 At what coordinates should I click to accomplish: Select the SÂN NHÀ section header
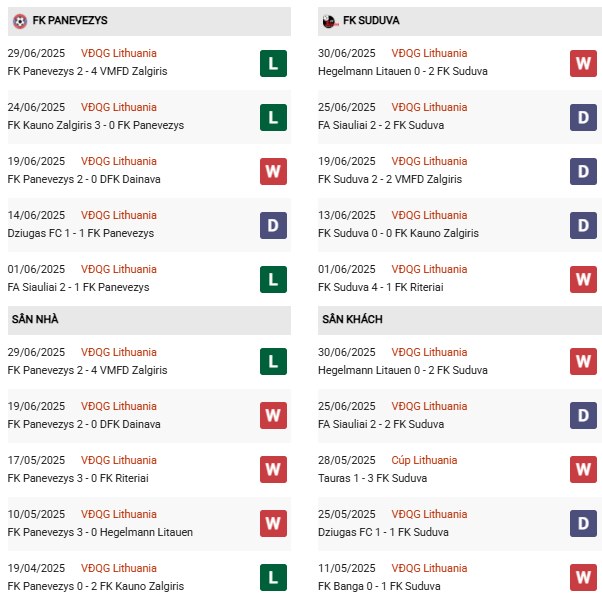coord(34,319)
